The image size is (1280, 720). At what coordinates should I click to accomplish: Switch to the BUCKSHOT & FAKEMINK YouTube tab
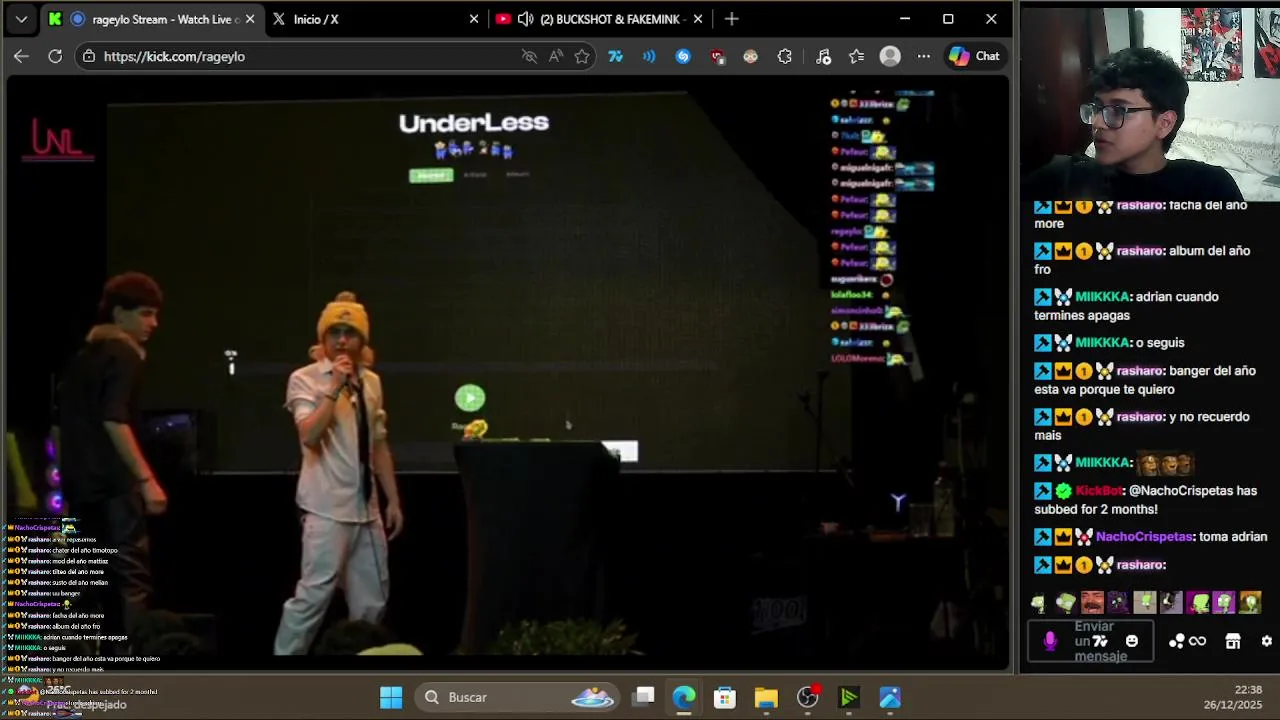pyautogui.click(x=600, y=19)
